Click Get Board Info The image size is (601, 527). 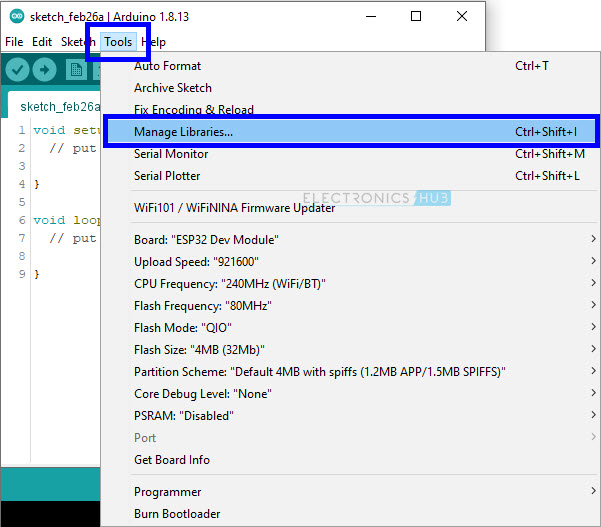(x=172, y=460)
